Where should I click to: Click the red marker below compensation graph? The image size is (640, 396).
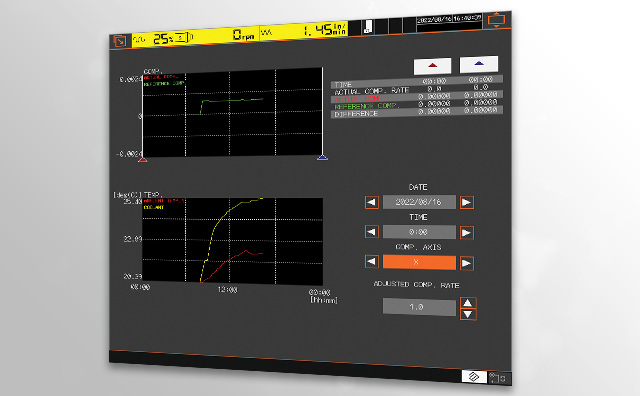(x=142, y=160)
